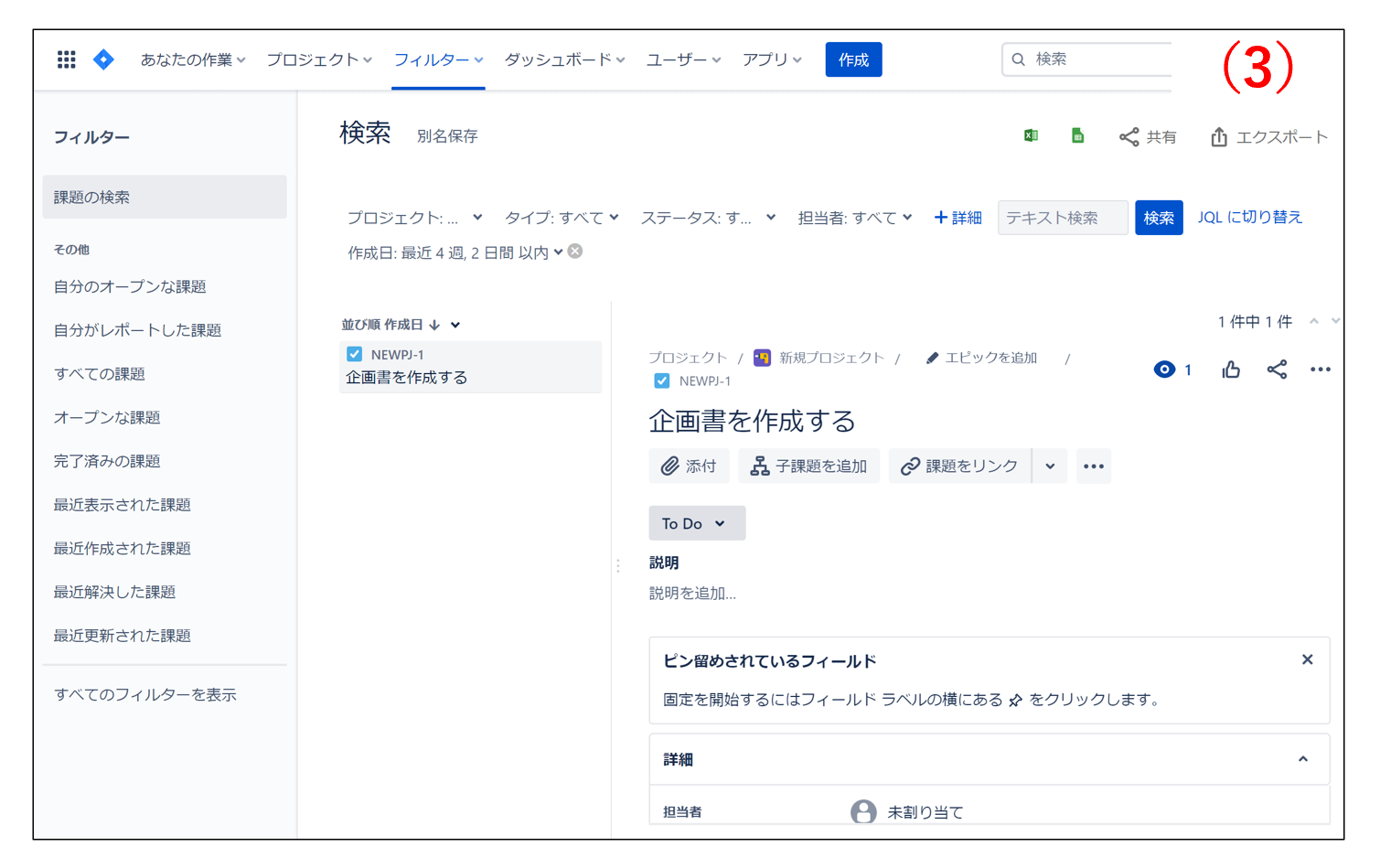Viewport: 1380px width, 868px height.
Task: Click エピックを追加 pencil link
Action: [x=981, y=358]
